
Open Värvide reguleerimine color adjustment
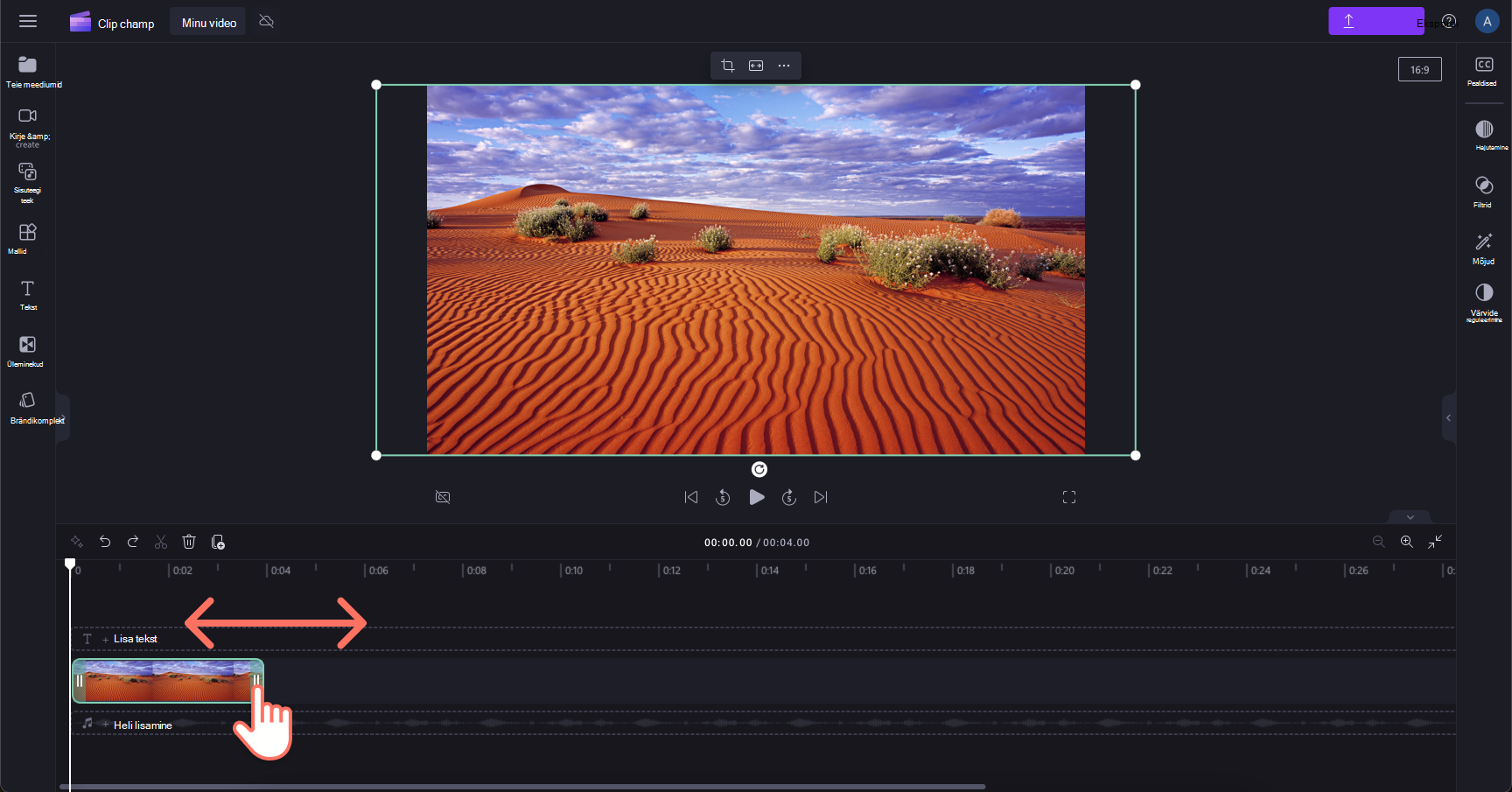(1484, 303)
